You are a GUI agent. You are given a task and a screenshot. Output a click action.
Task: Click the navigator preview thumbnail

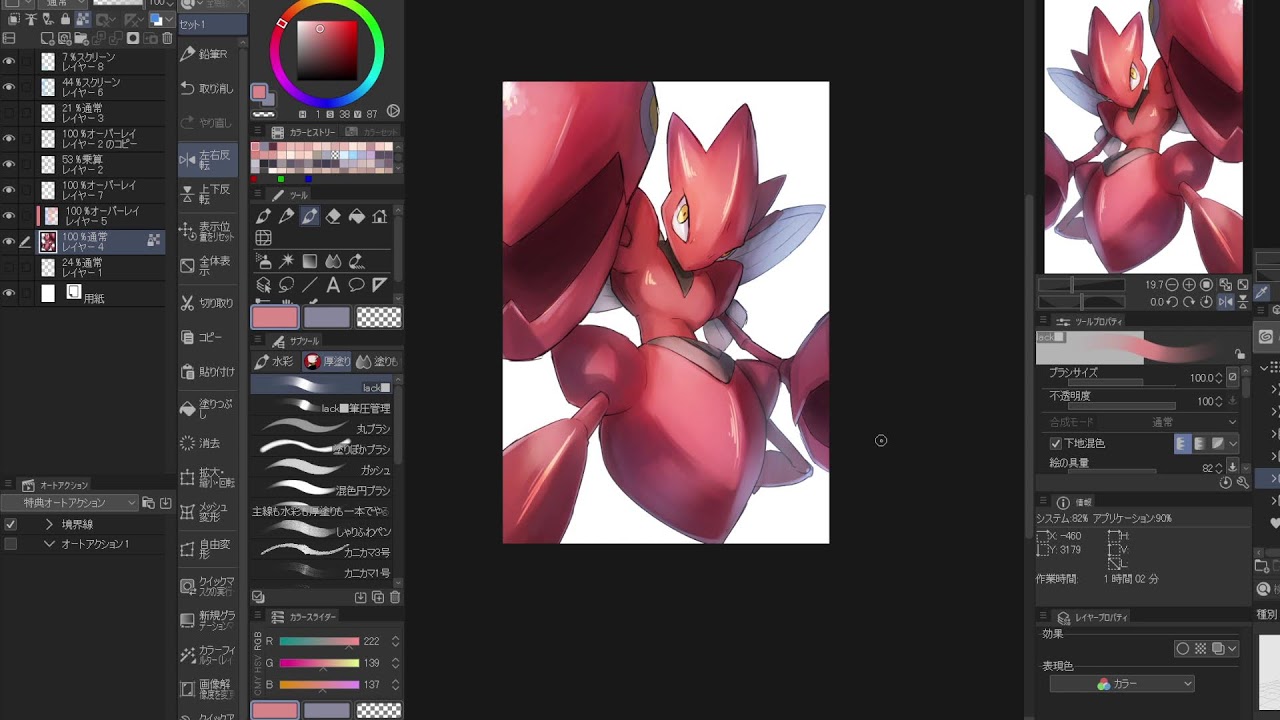click(x=1143, y=136)
